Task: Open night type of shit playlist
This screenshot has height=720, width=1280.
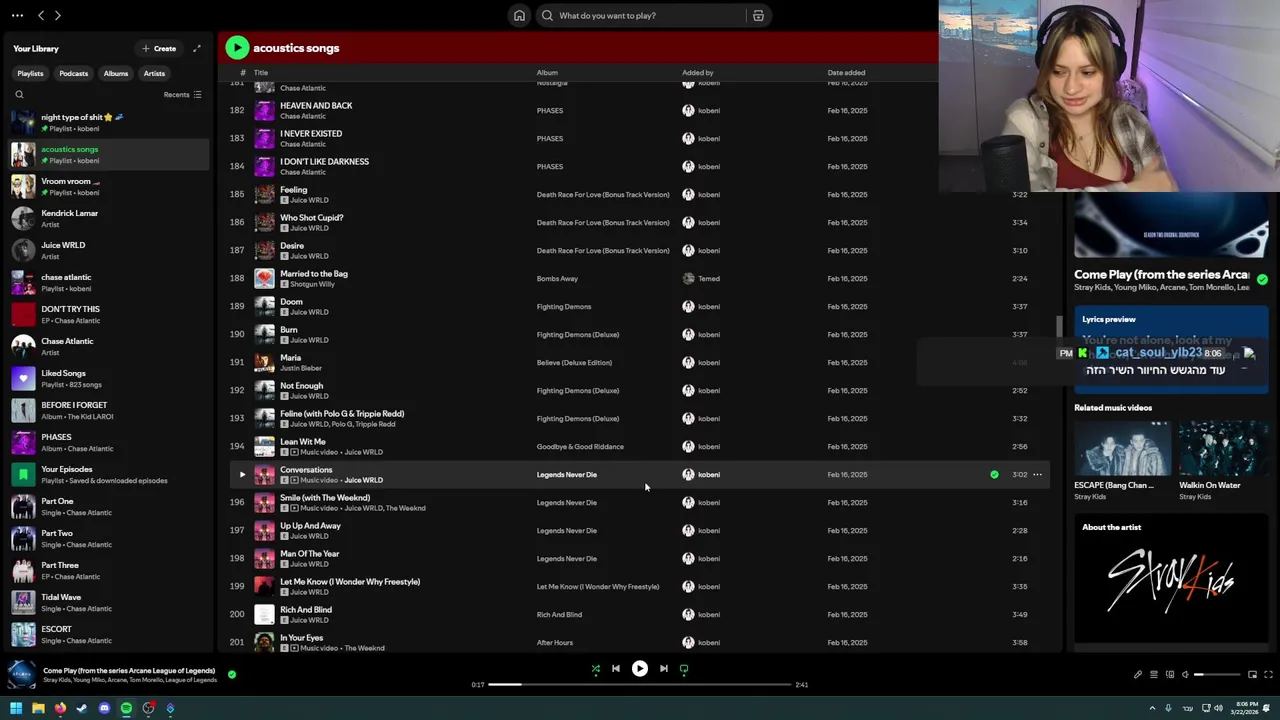Action: 108,122
